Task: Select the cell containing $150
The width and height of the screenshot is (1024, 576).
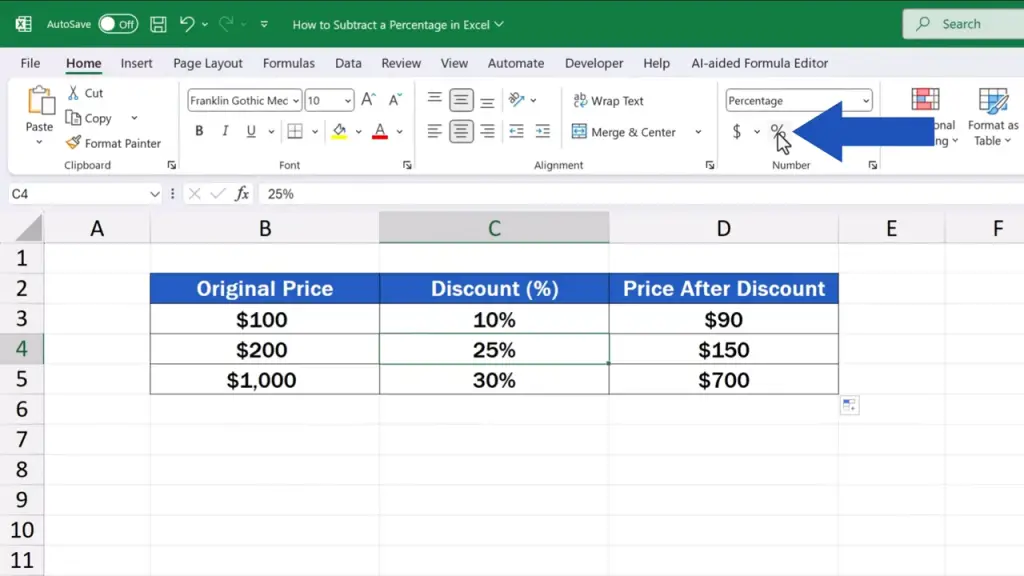Action: pyautogui.click(x=723, y=350)
